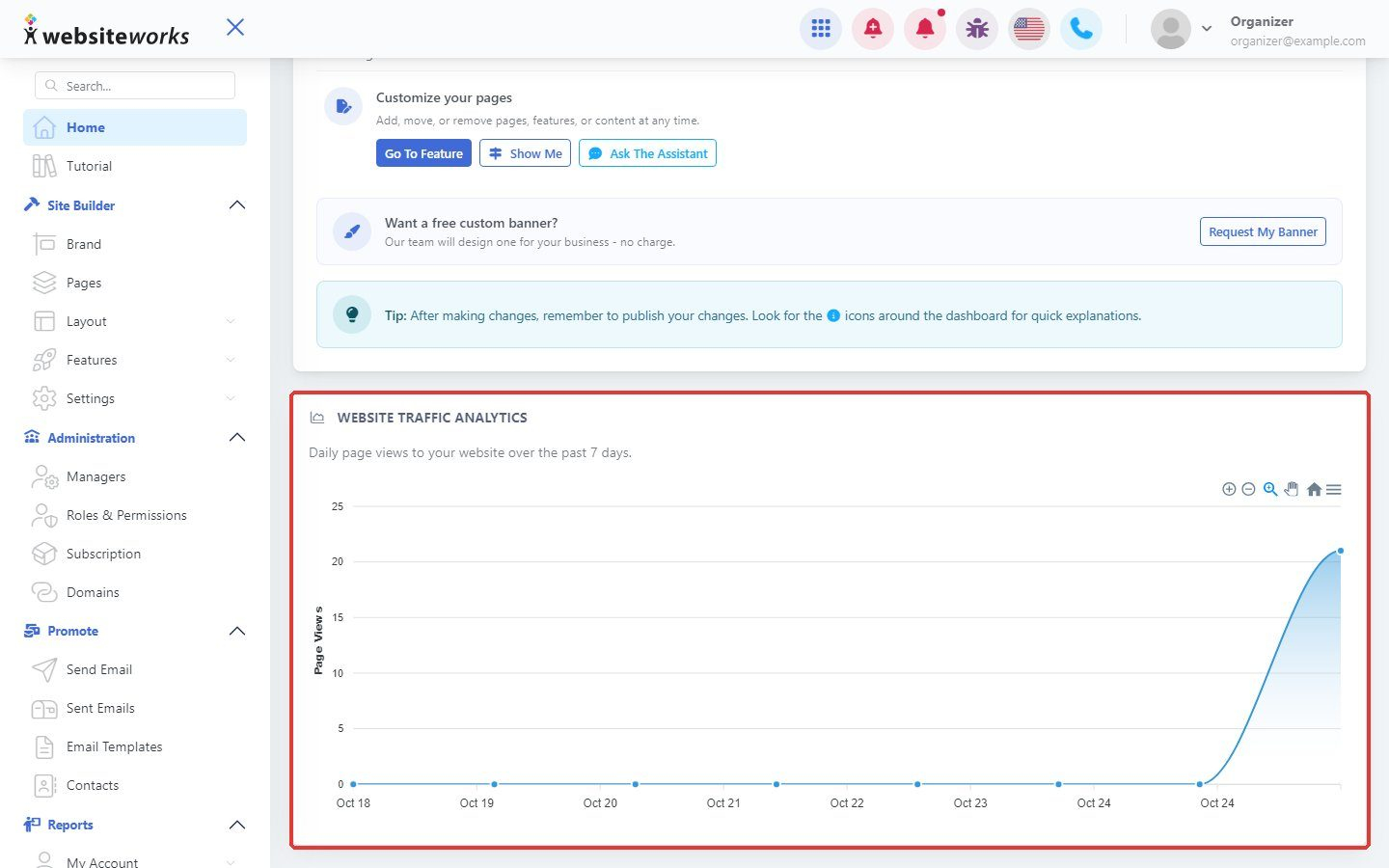Click the blue phone icon
The height and width of the screenshot is (868, 1389).
1081,29
